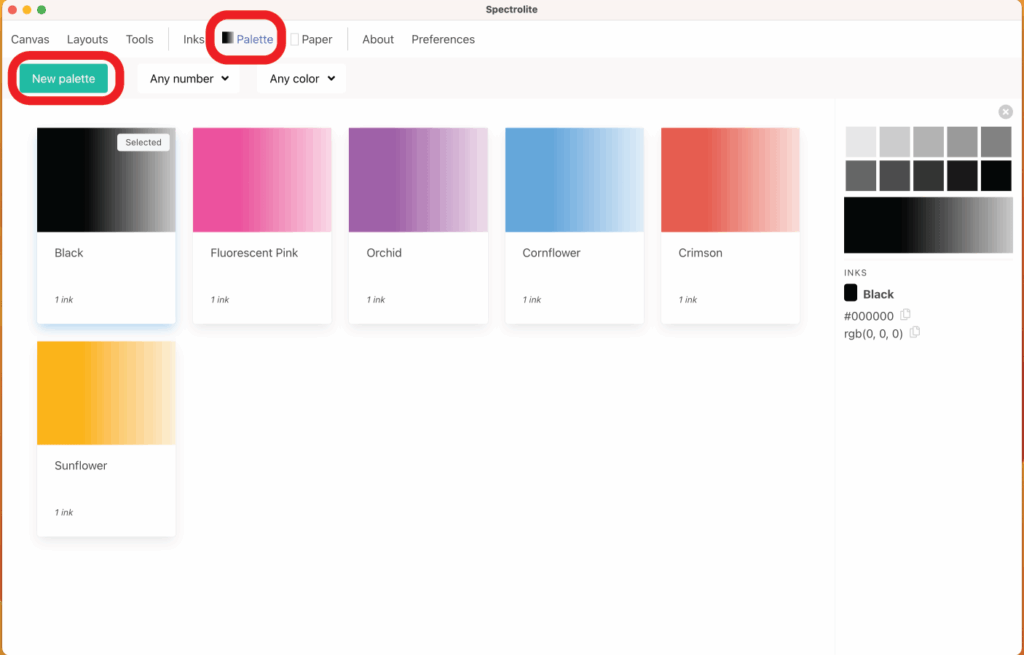Open the Any color filter dropdown
1024x655 pixels.
(301, 79)
